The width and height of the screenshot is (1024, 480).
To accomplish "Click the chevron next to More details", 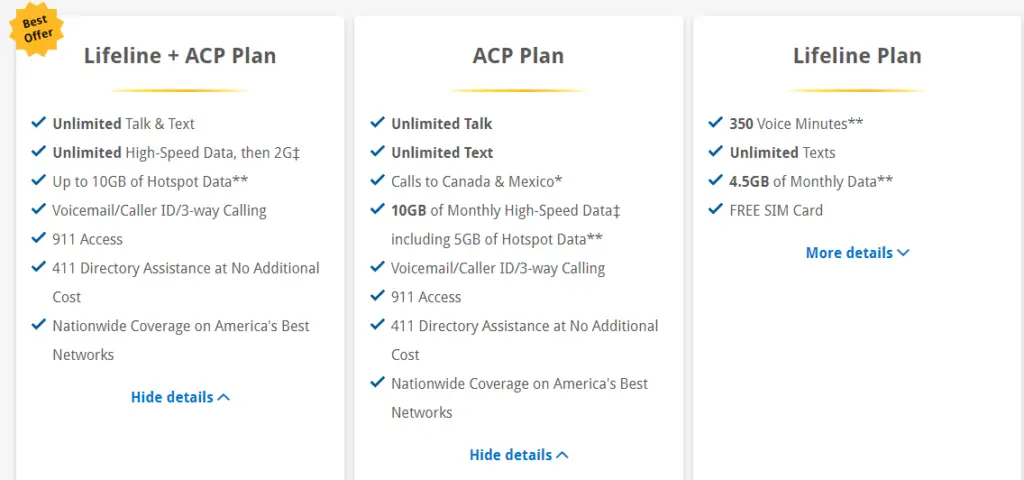I will coord(903,253).
